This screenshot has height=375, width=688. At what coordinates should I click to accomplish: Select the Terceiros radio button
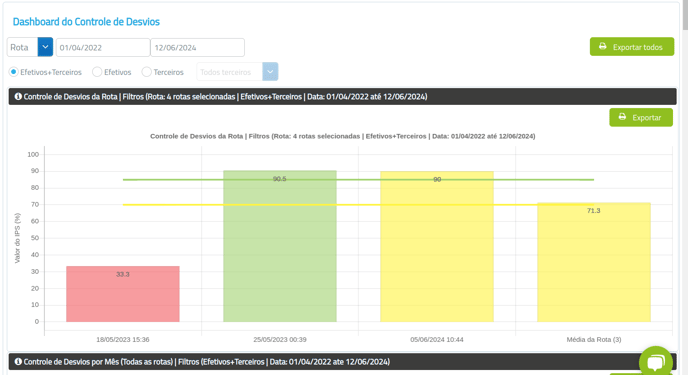[x=147, y=72]
